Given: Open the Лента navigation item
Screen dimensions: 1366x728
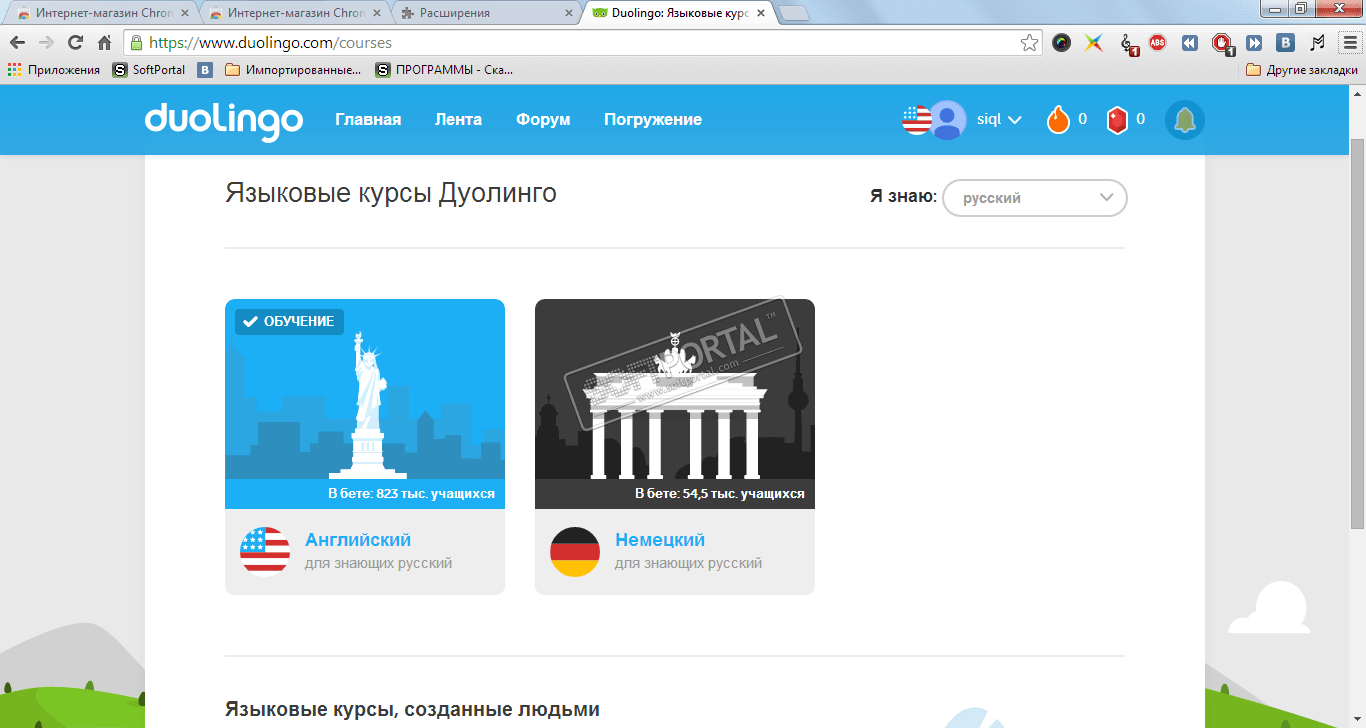Looking at the screenshot, I should pyautogui.click(x=458, y=120).
